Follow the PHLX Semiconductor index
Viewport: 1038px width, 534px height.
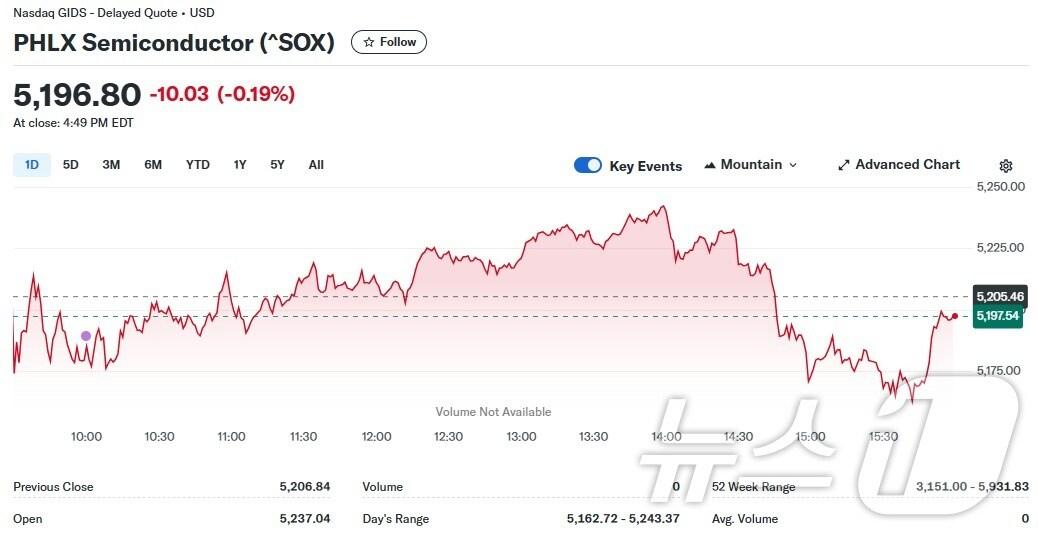coord(389,42)
